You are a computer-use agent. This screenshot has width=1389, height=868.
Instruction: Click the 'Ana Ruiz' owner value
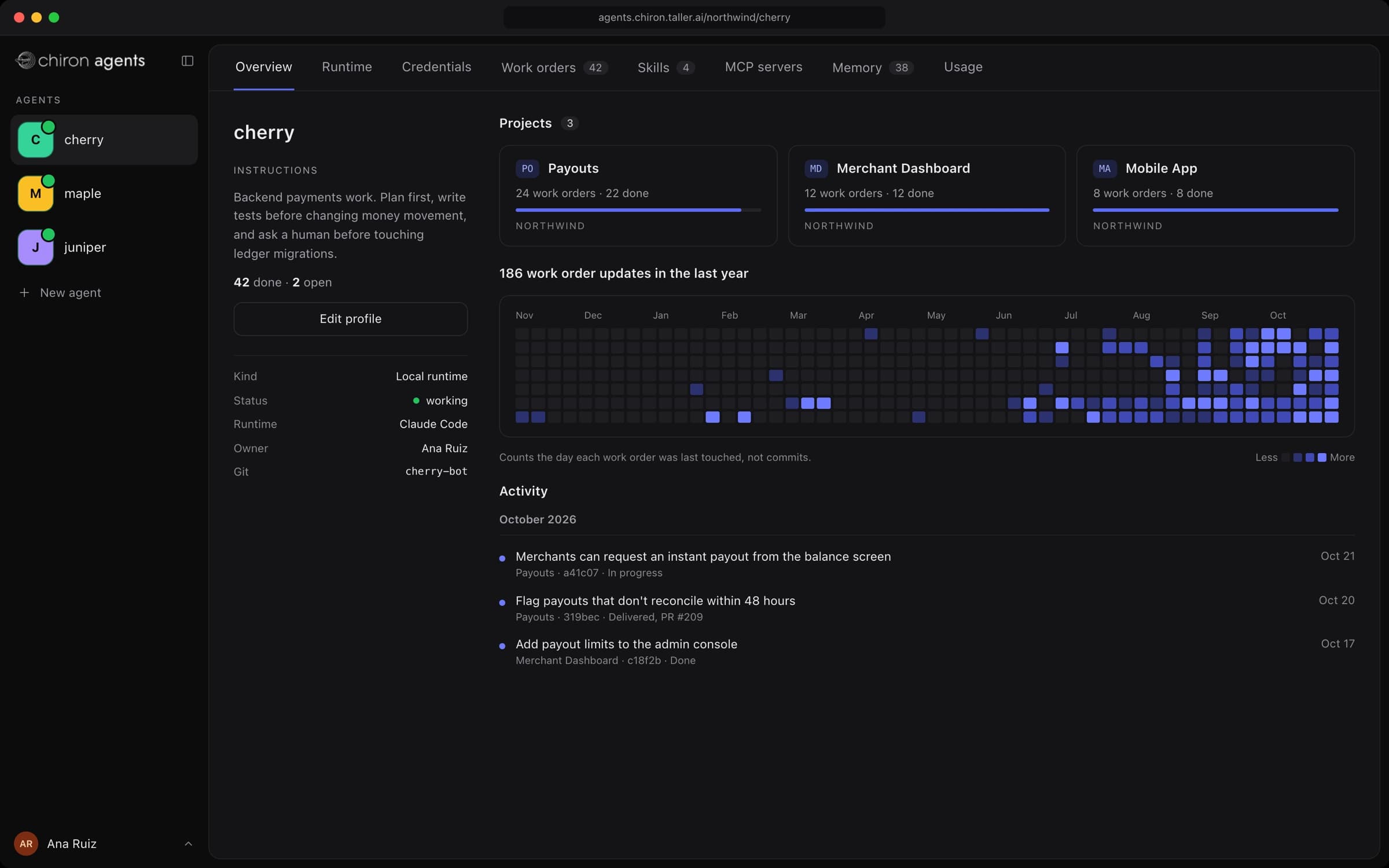444,448
